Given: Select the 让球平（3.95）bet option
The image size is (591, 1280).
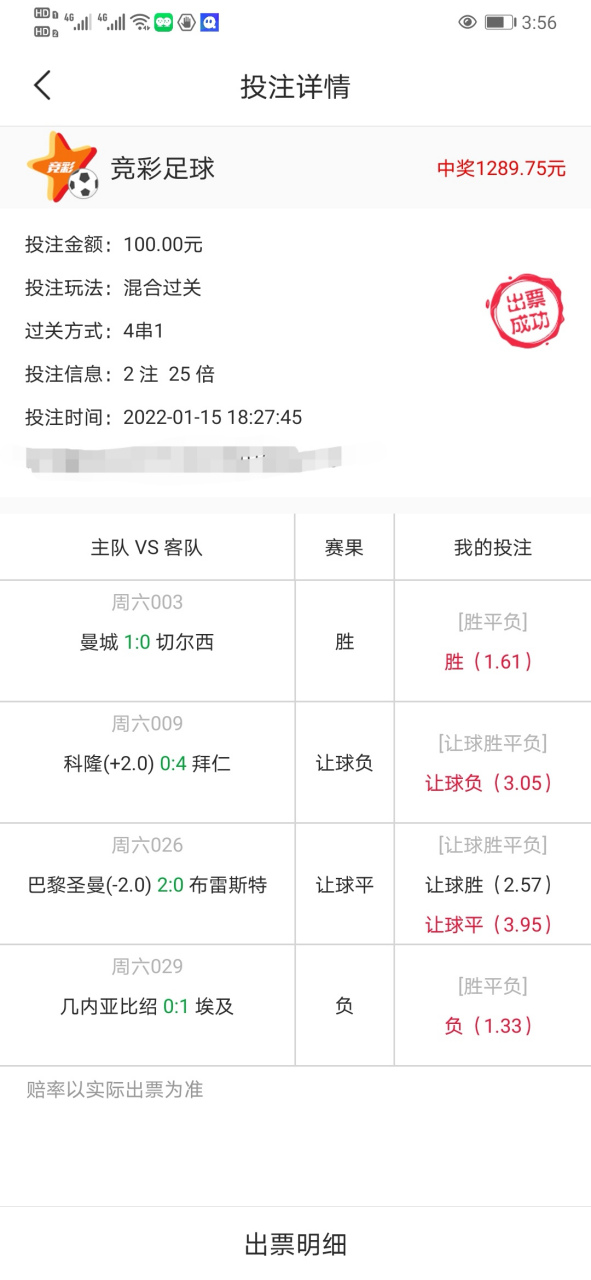Looking at the screenshot, I should pos(489,925).
